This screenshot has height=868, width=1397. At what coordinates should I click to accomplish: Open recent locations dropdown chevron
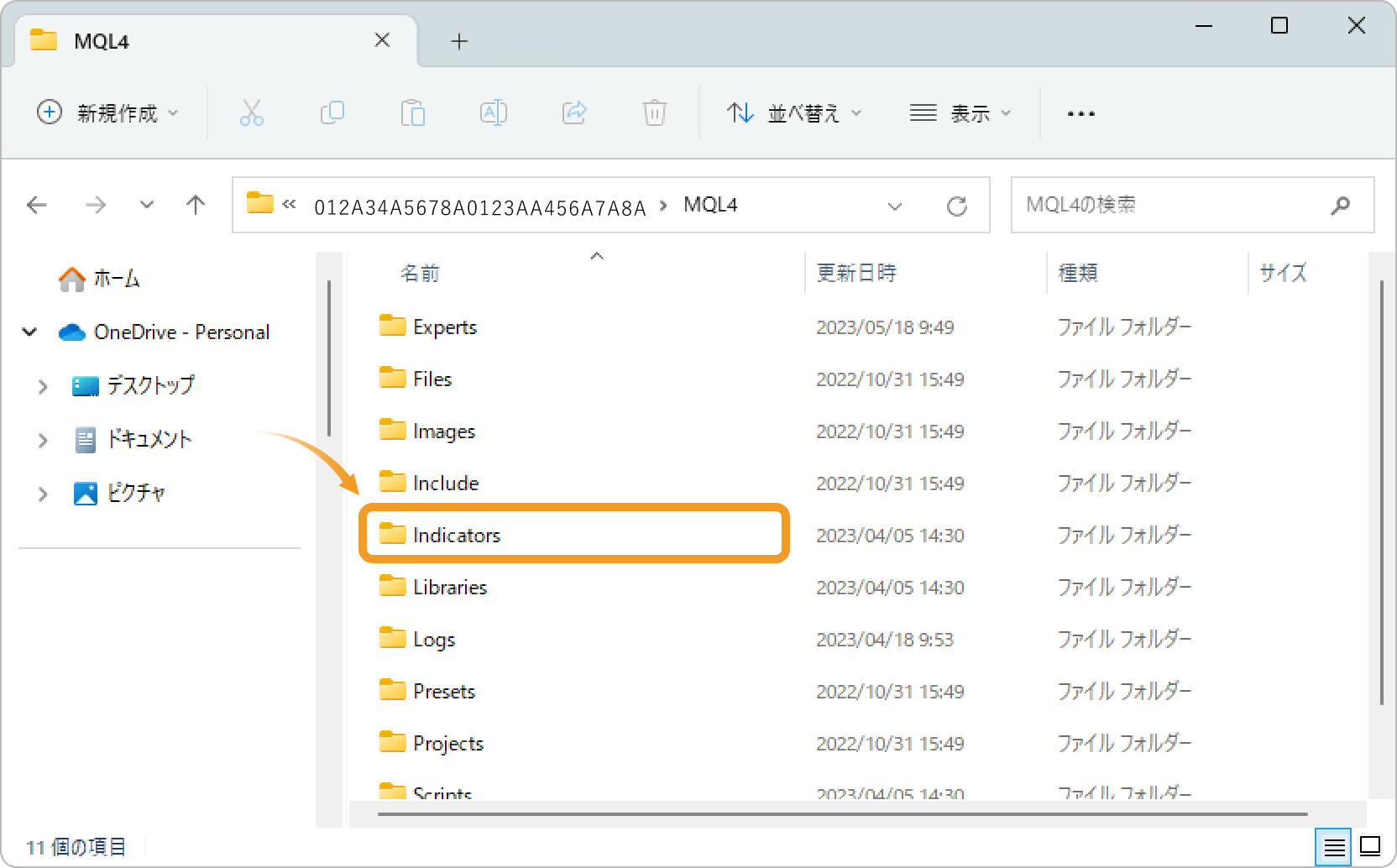147,205
